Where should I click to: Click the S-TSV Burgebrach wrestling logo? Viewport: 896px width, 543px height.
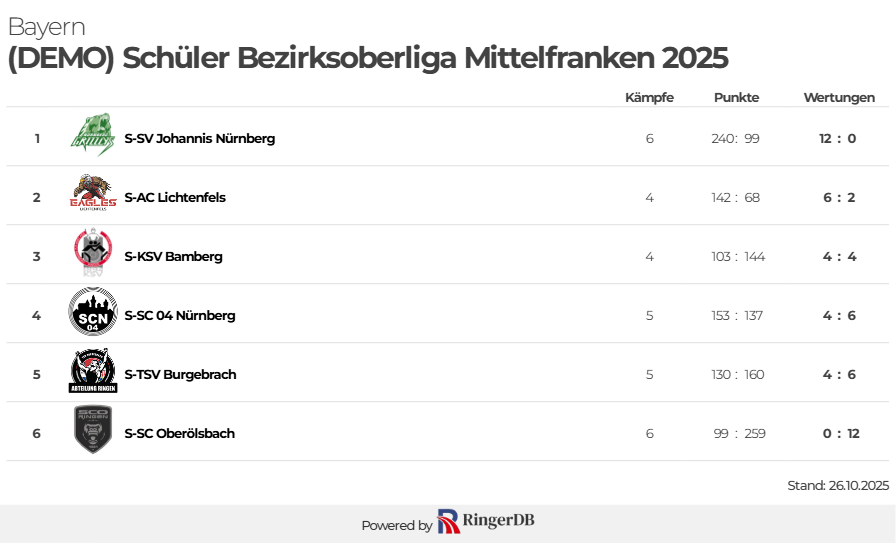pos(92,372)
